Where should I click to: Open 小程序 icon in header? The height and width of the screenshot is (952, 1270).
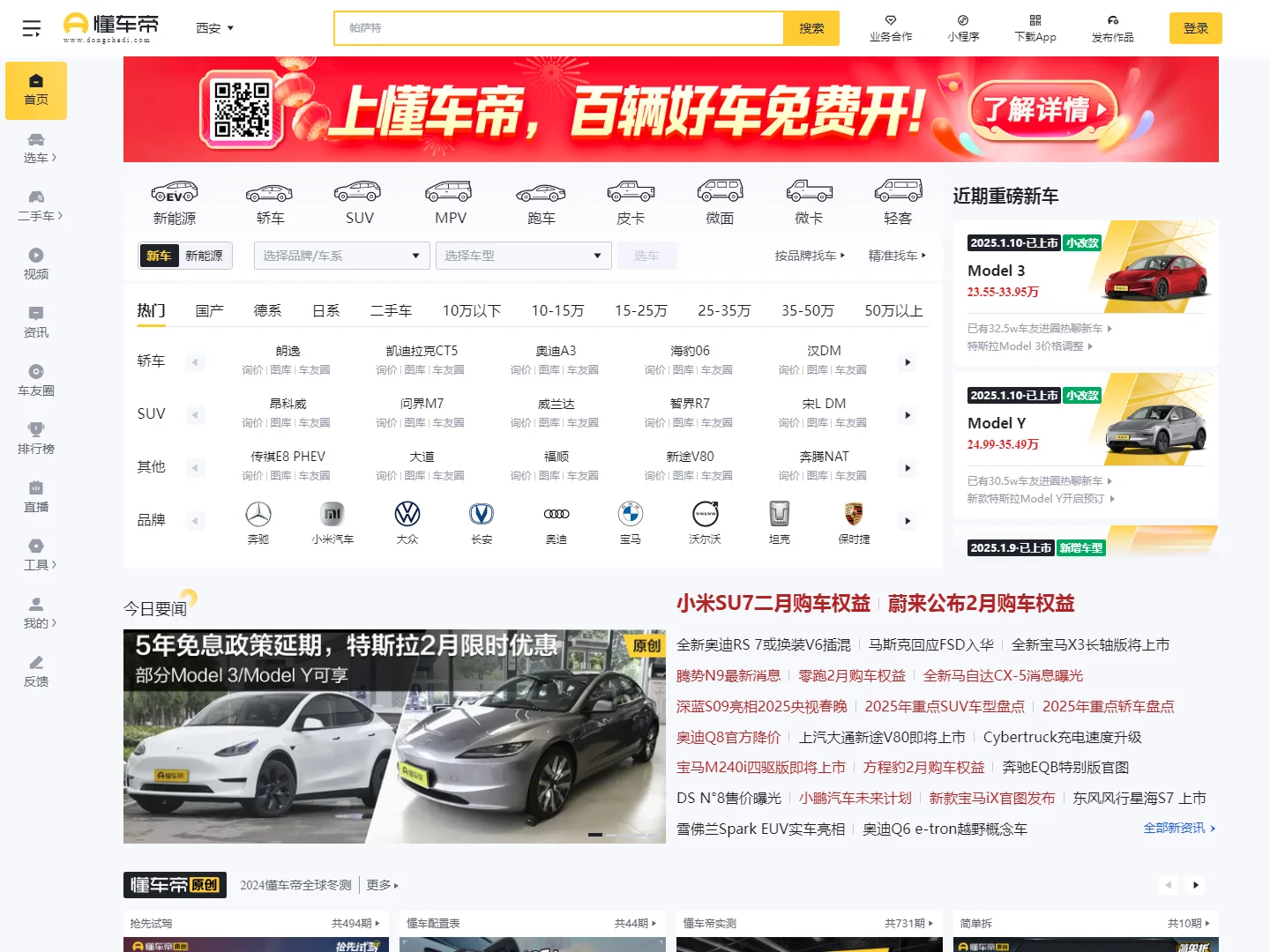coord(963,28)
